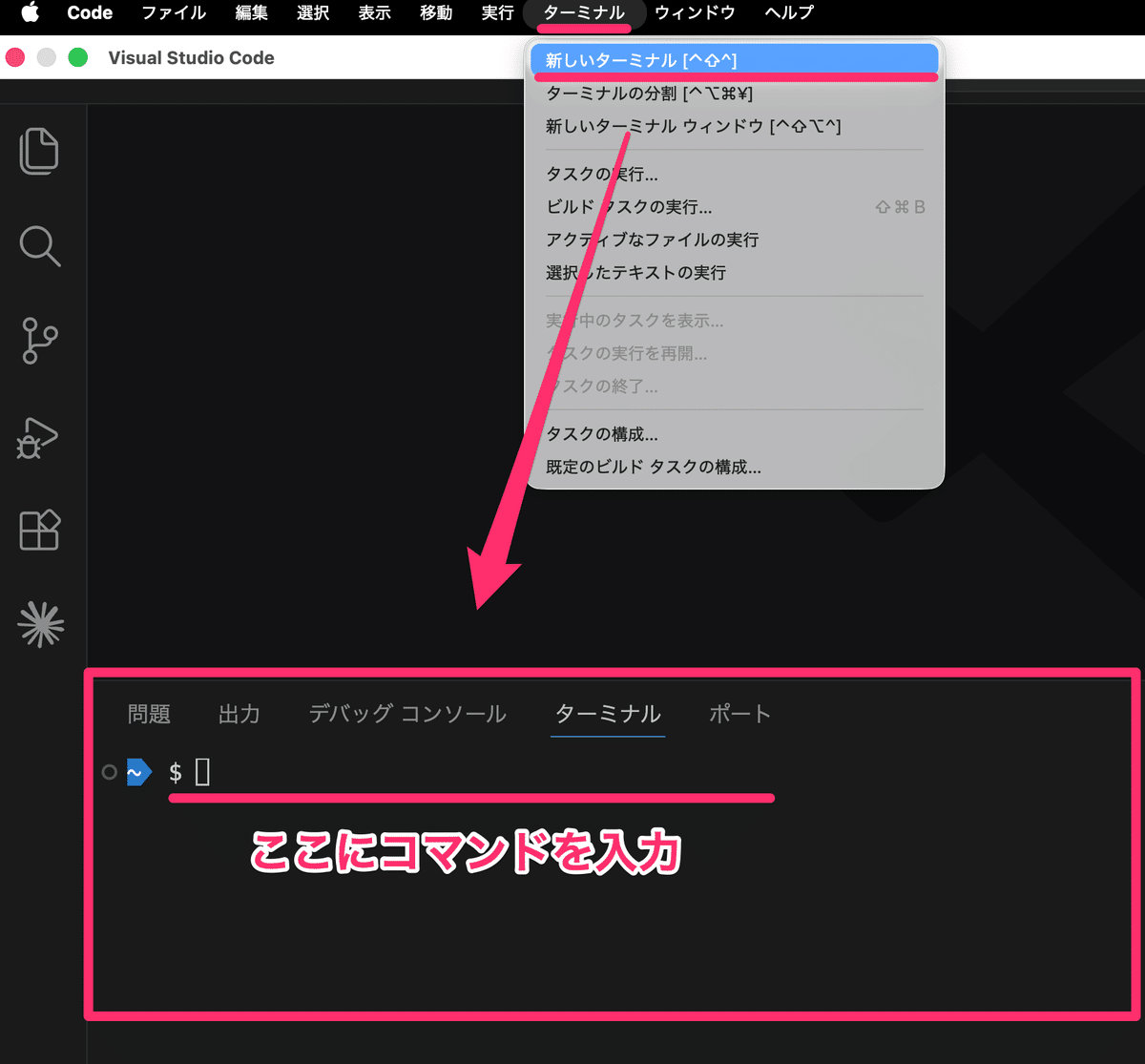Open the Code application menu
1145x1064 pixels.
90,12
